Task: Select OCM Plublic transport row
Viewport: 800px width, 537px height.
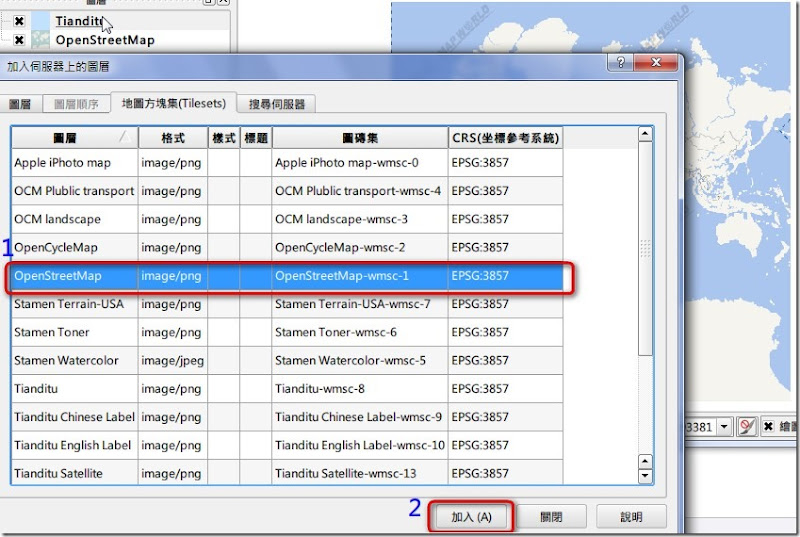Action: click(287, 191)
